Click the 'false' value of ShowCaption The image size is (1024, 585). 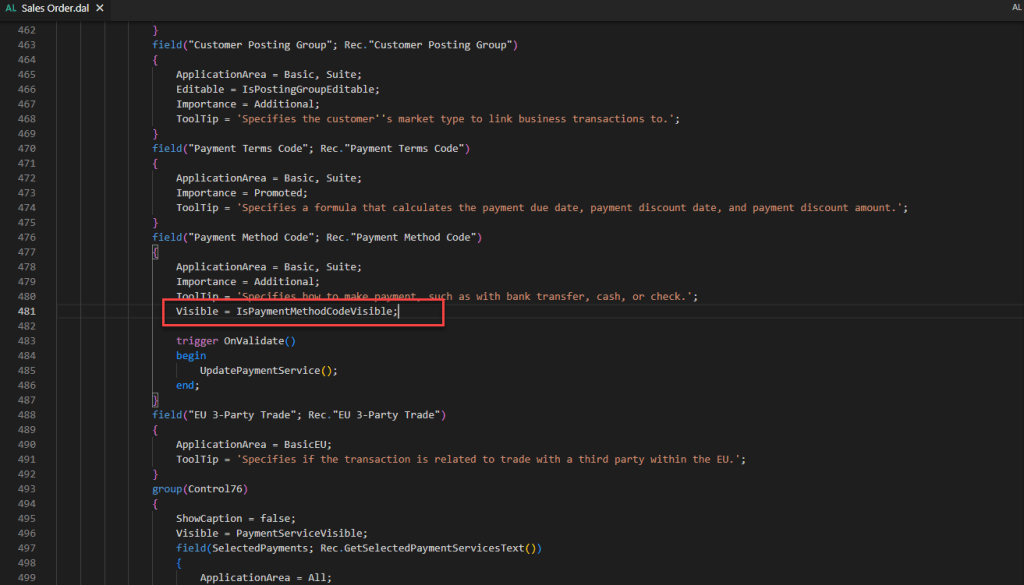(276, 518)
